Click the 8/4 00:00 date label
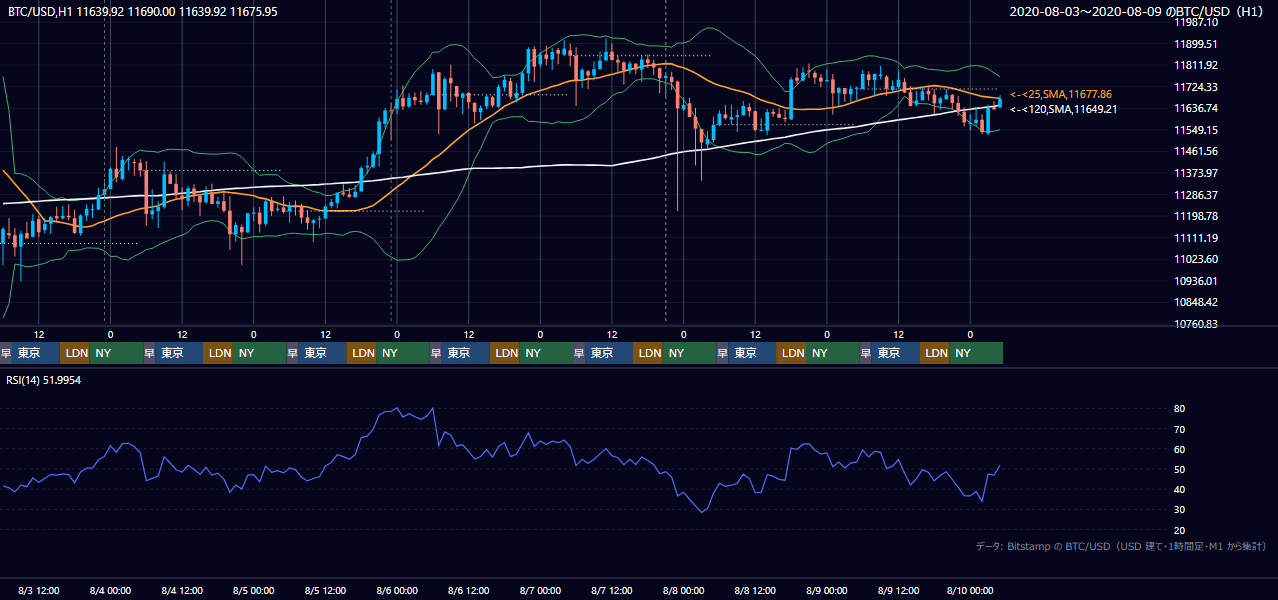Image resolution: width=1278 pixels, height=600 pixels. 112,590
